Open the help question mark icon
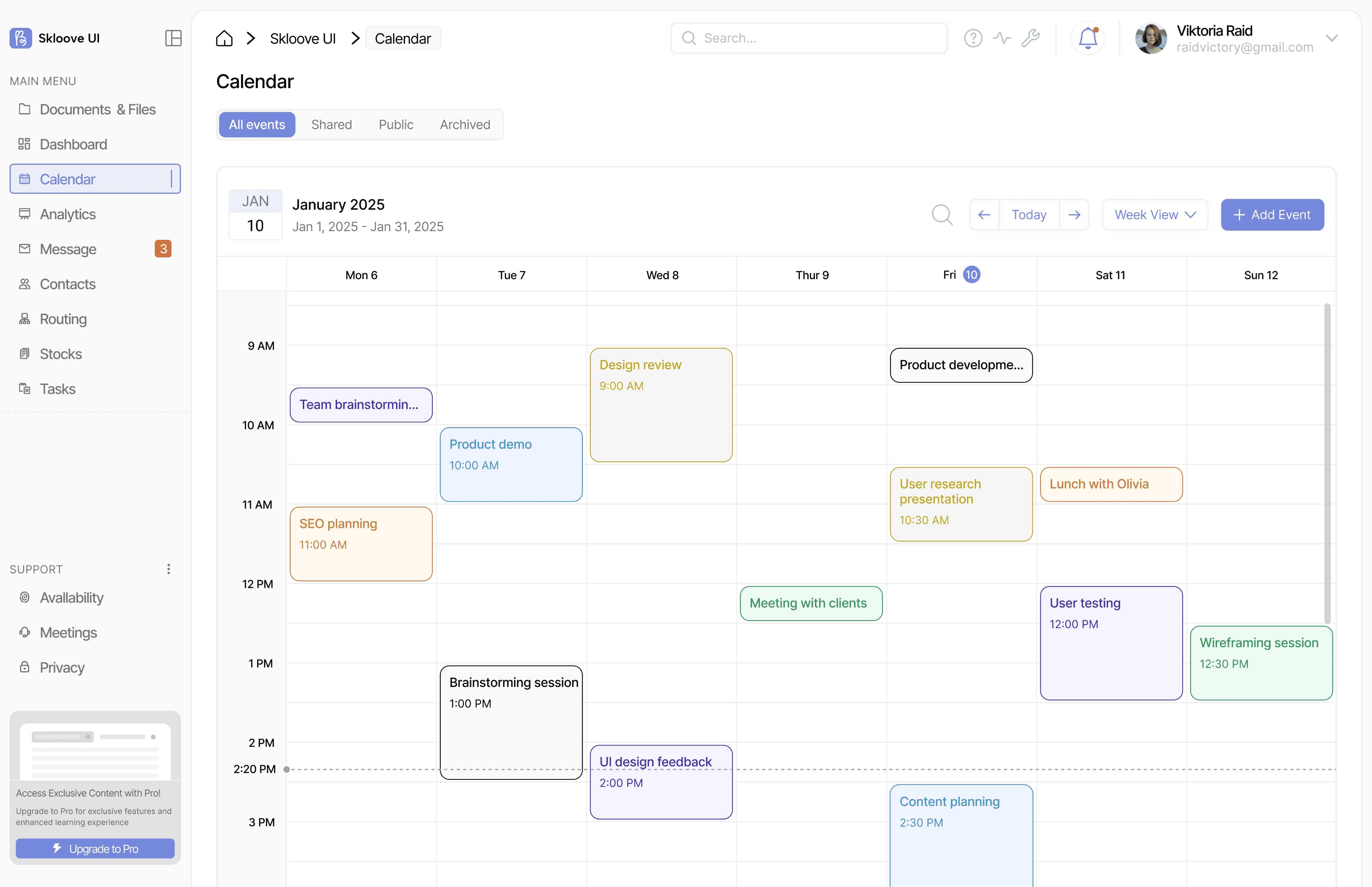 point(973,39)
